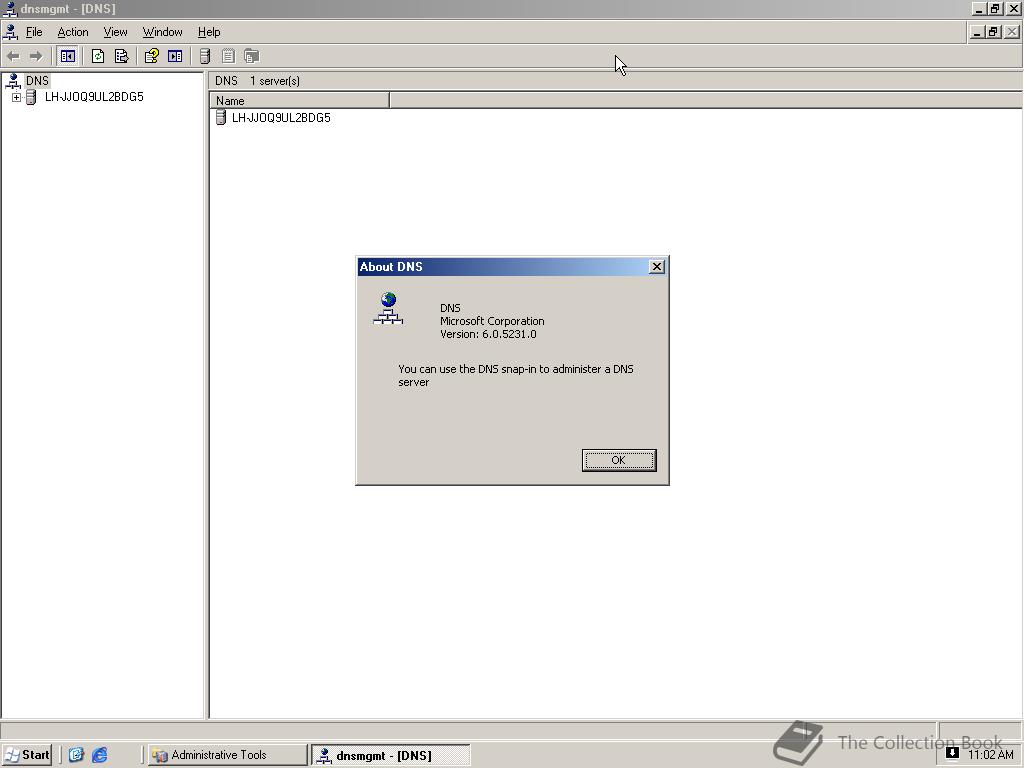Click the Forward arrow toolbar icon
Viewport: 1024px width, 768px height.
tap(36, 56)
